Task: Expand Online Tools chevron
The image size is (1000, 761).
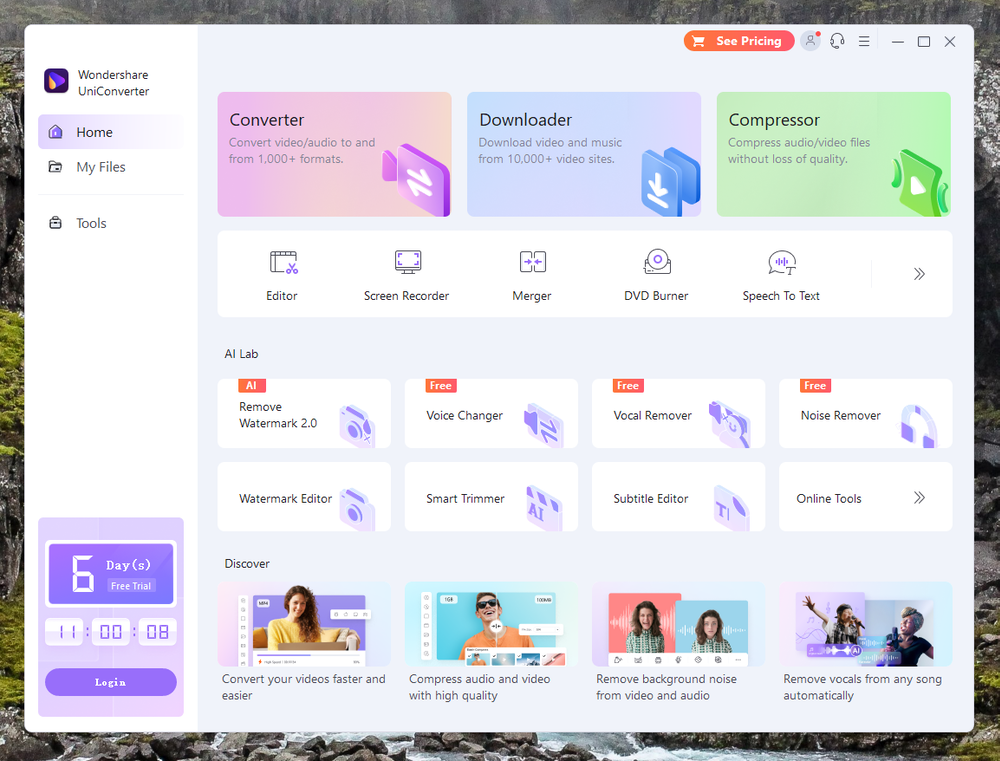Action: coord(918,498)
